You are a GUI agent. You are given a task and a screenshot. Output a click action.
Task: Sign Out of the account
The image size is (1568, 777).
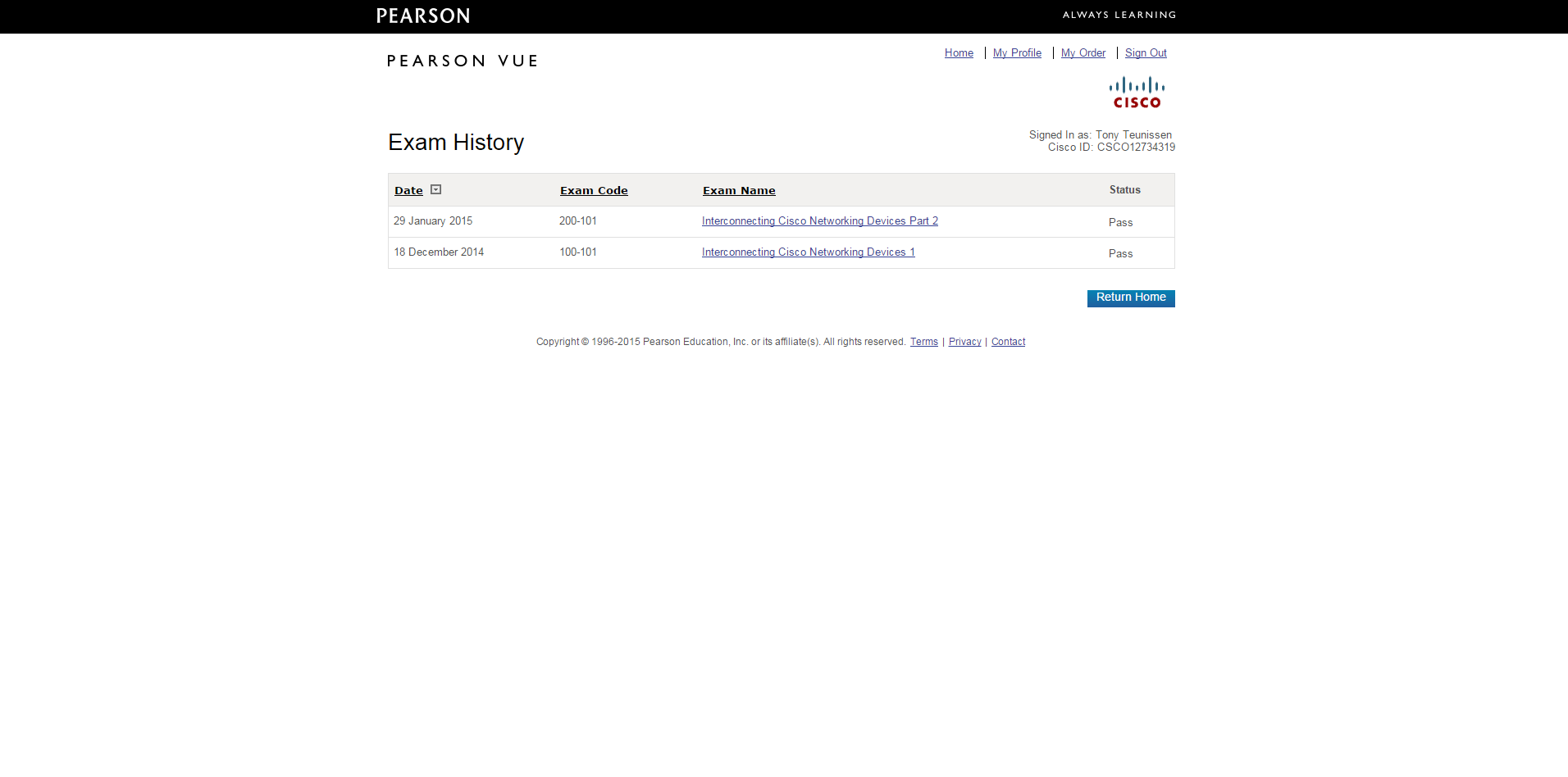click(x=1146, y=53)
